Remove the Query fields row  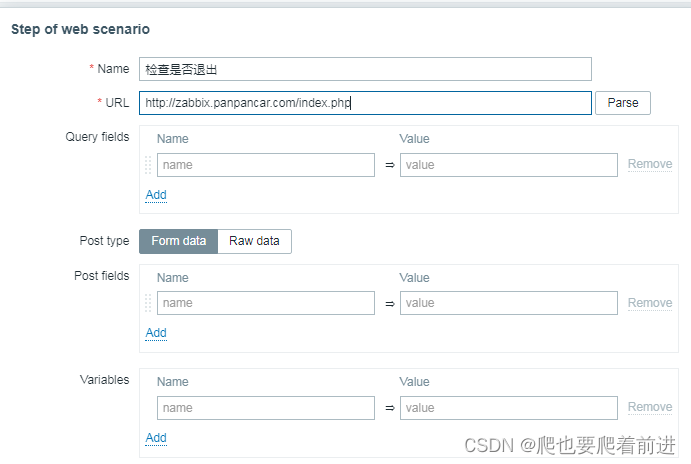(650, 164)
